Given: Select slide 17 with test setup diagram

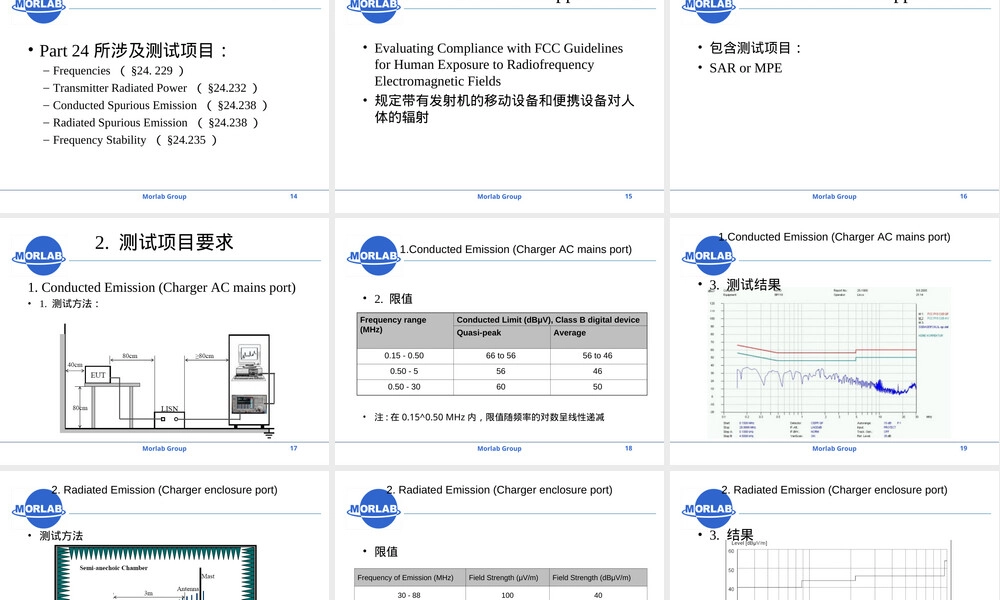Looking at the screenshot, I should click(x=165, y=341).
